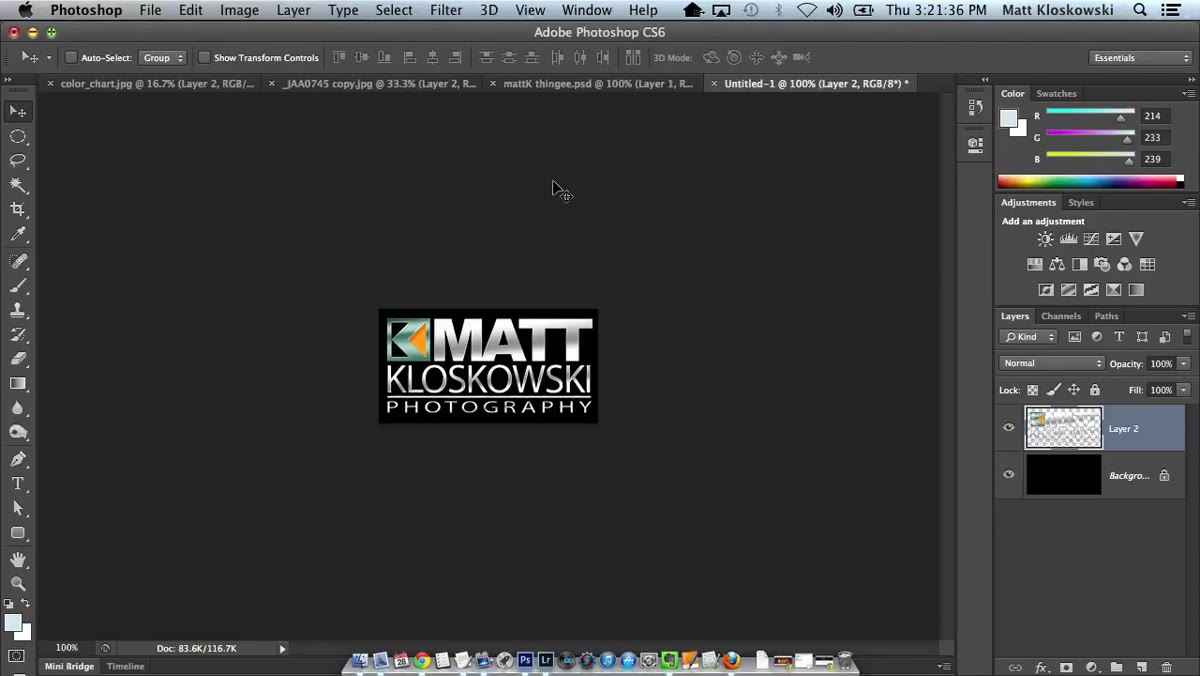Toggle lock image pixels brush icon

pos(1053,390)
